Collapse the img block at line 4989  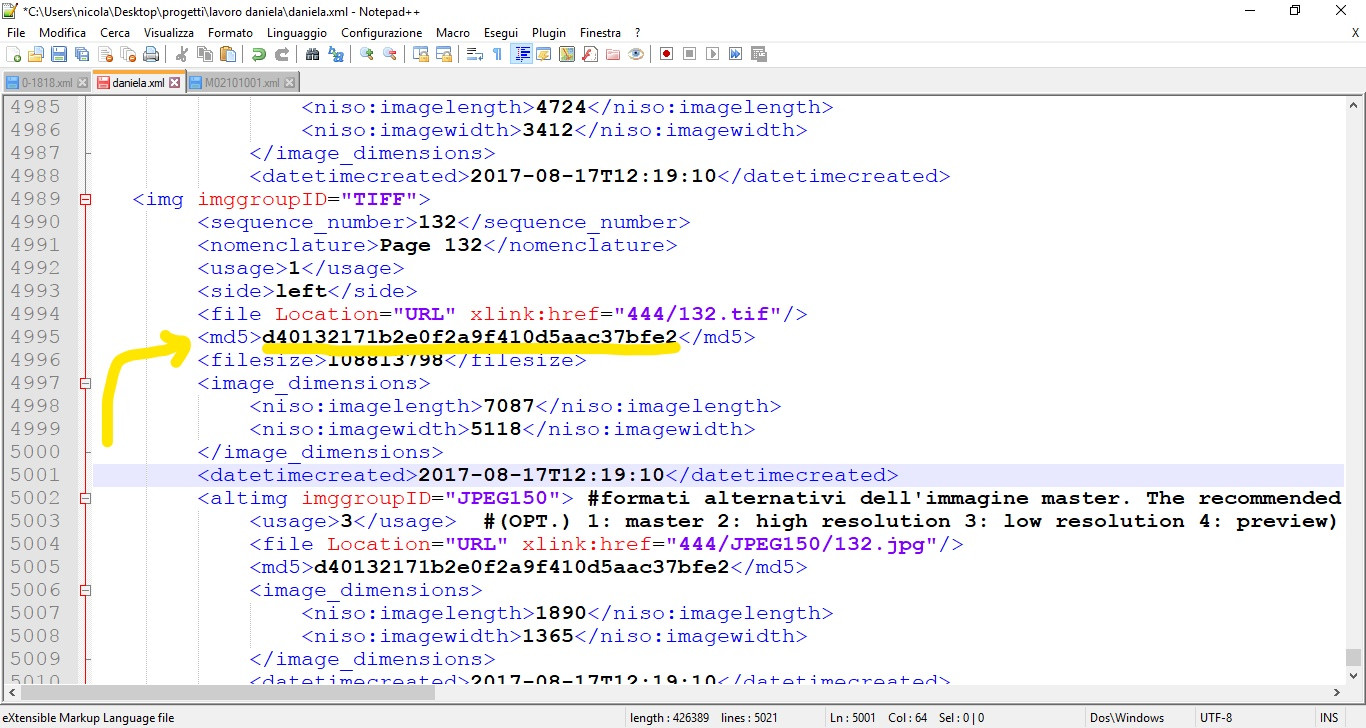click(x=86, y=199)
